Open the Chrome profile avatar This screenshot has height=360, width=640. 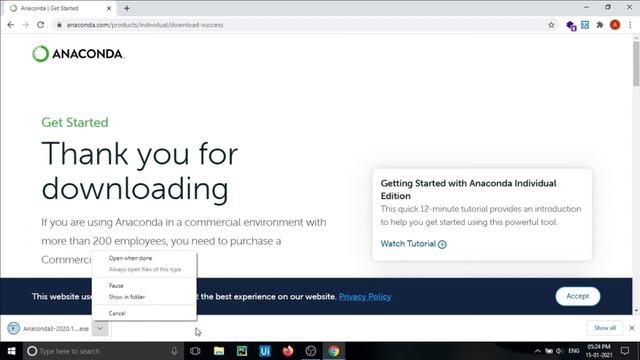tap(615, 25)
